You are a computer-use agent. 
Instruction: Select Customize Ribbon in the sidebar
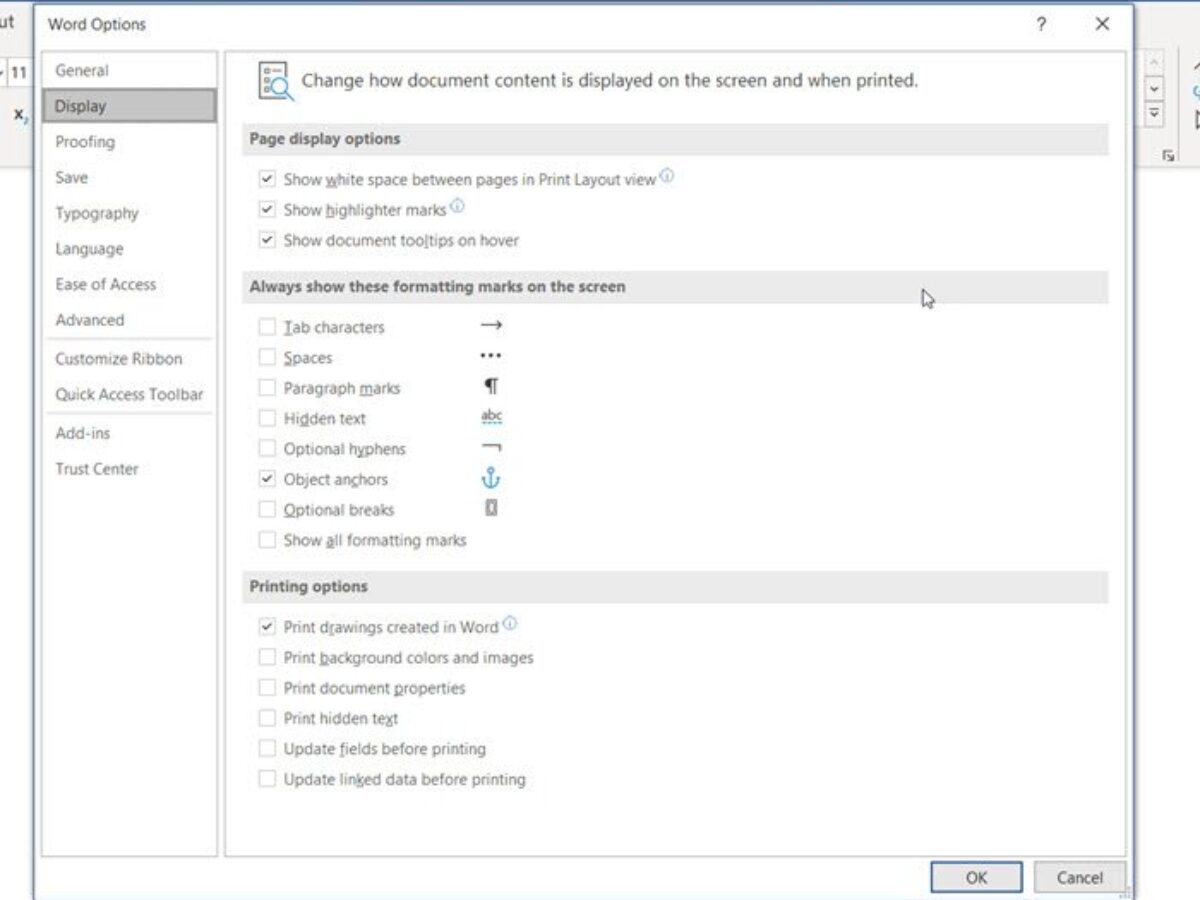click(119, 359)
